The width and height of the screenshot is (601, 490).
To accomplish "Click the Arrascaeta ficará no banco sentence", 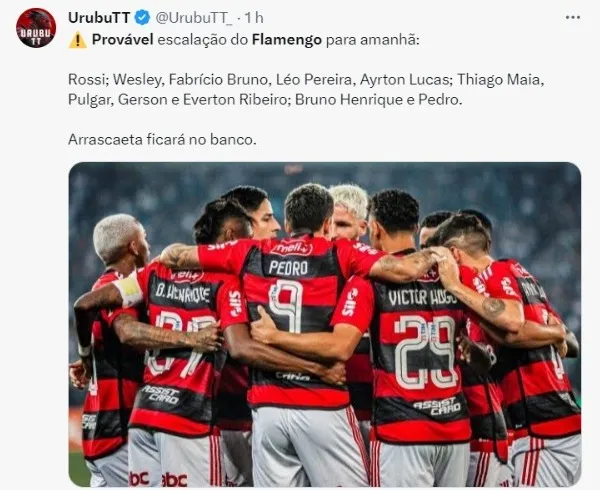I will (162, 139).
